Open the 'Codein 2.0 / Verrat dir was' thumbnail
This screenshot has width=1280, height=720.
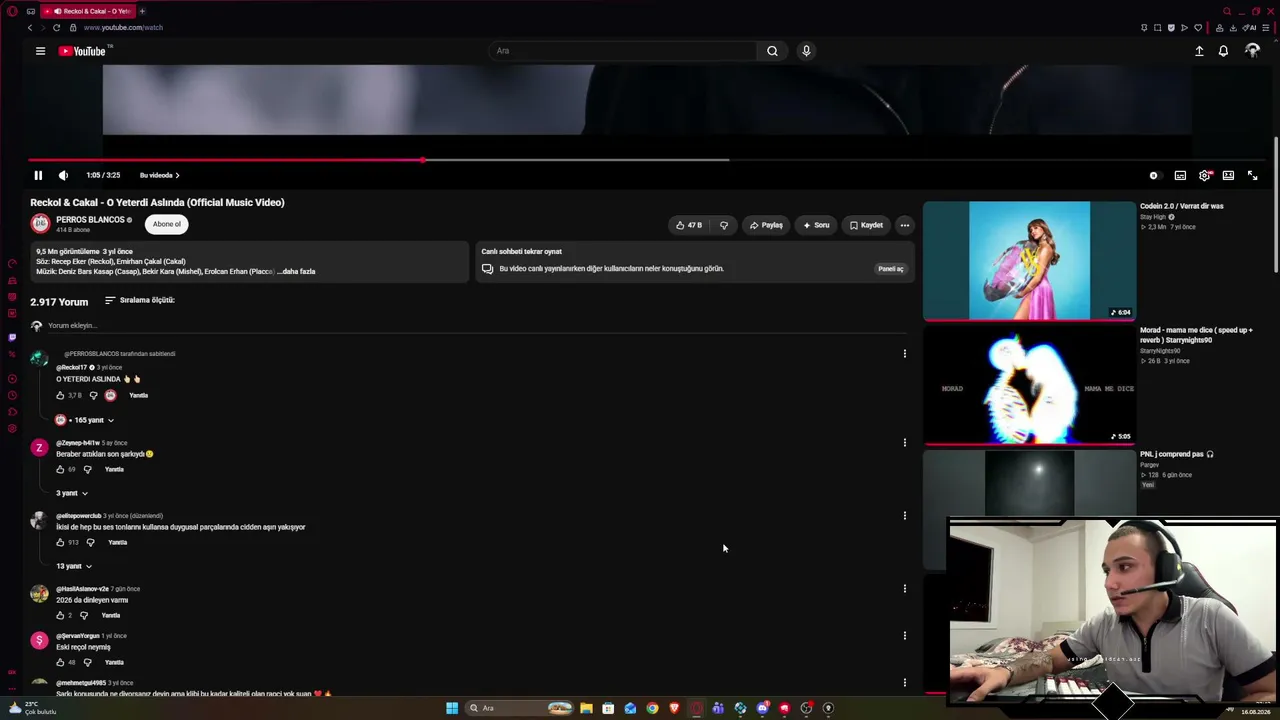(1029, 261)
